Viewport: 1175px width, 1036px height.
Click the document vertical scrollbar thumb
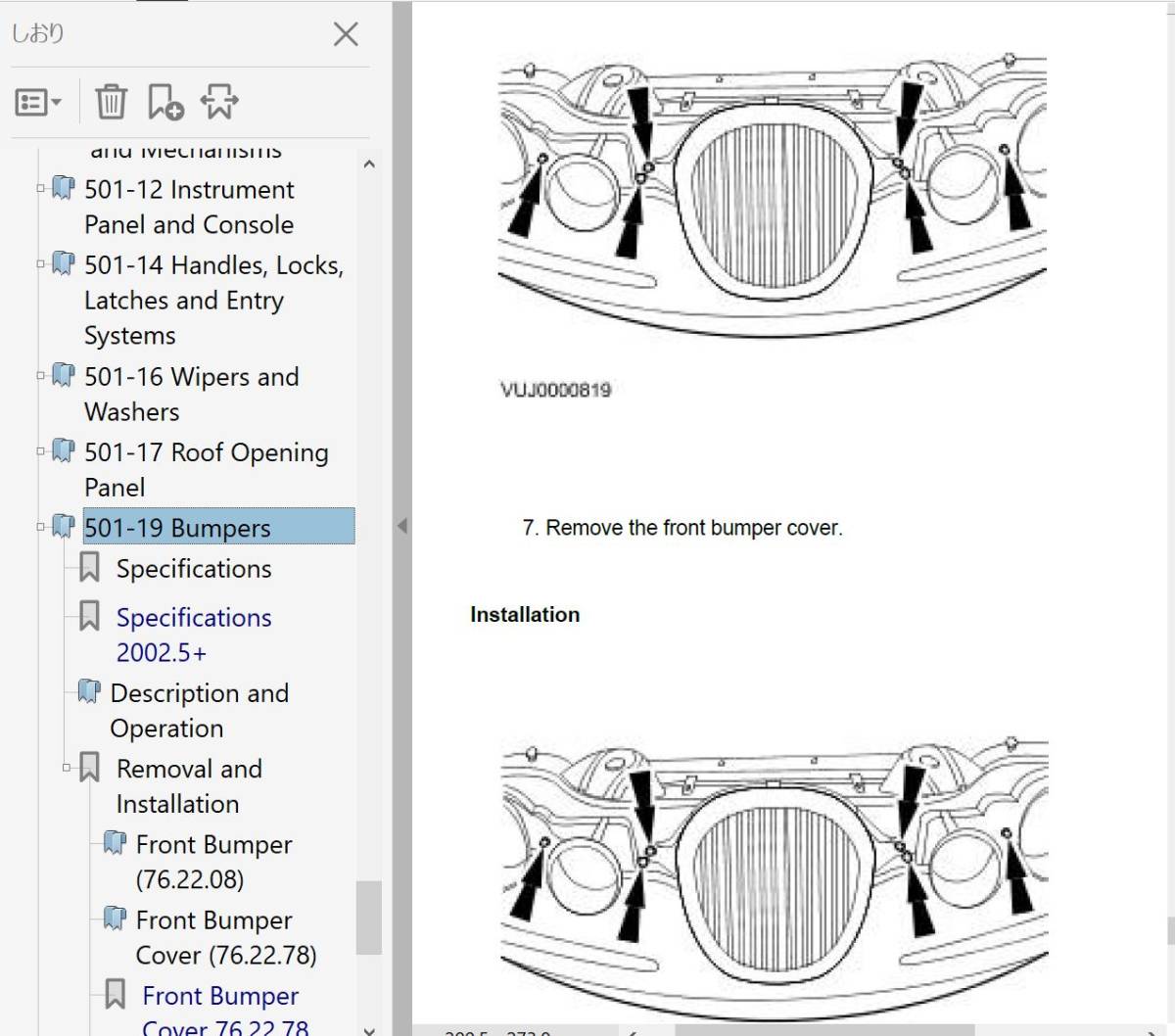click(1170, 928)
